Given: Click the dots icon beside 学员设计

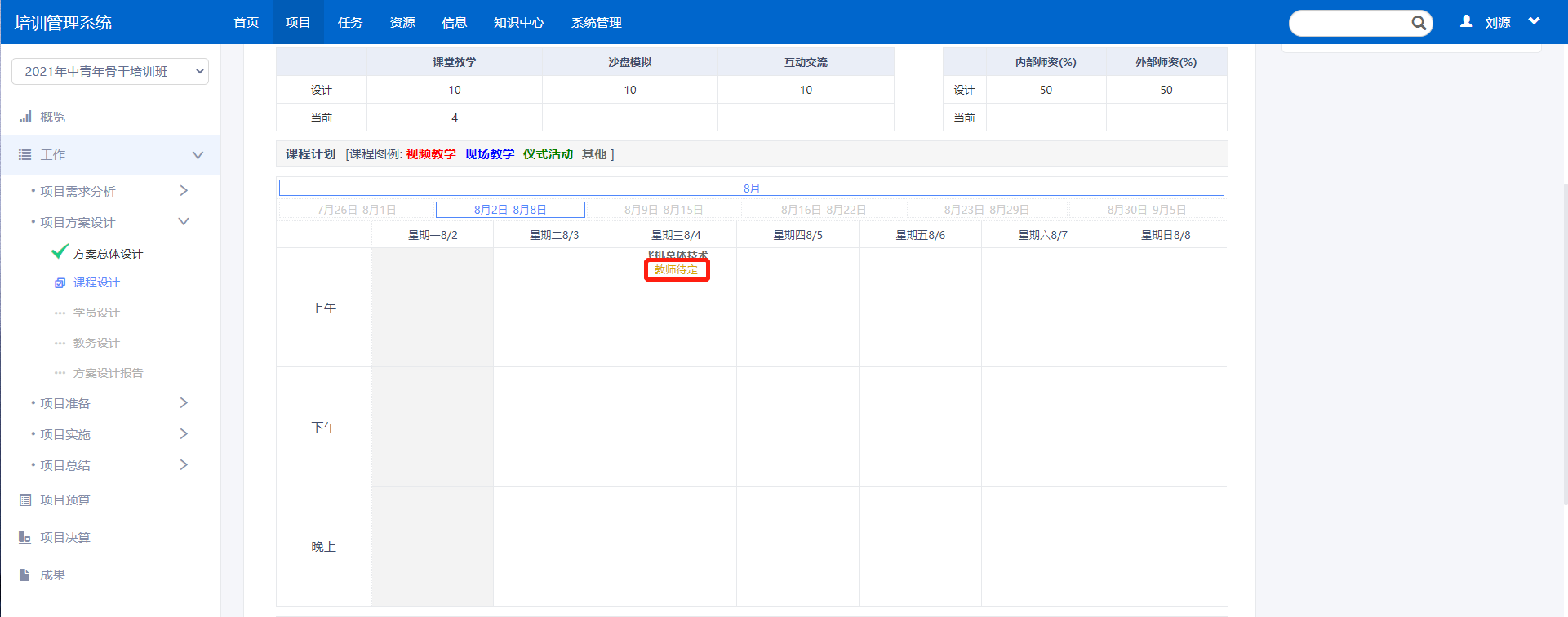Looking at the screenshot, I should point(60,313).
